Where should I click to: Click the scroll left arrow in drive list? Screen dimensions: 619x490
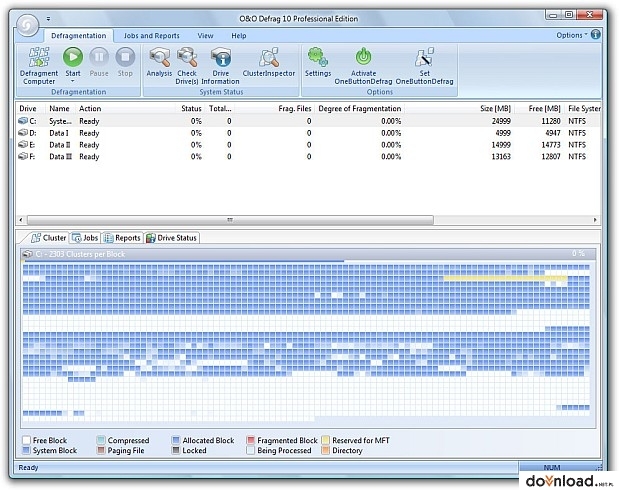pyautogui.click(x=21, y=220)
